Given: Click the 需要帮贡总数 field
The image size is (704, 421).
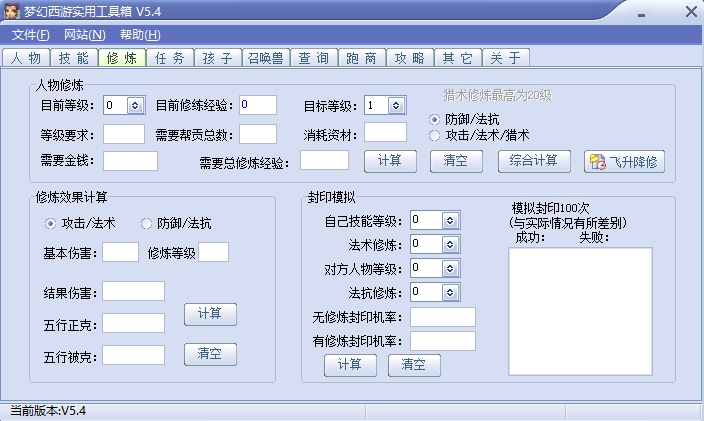Looking at the screenshot, I should pos(258,134).
